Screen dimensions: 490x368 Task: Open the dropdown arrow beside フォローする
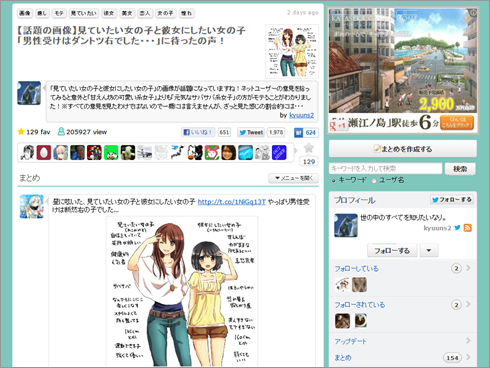pyautogui.click(x=429, y=251)
